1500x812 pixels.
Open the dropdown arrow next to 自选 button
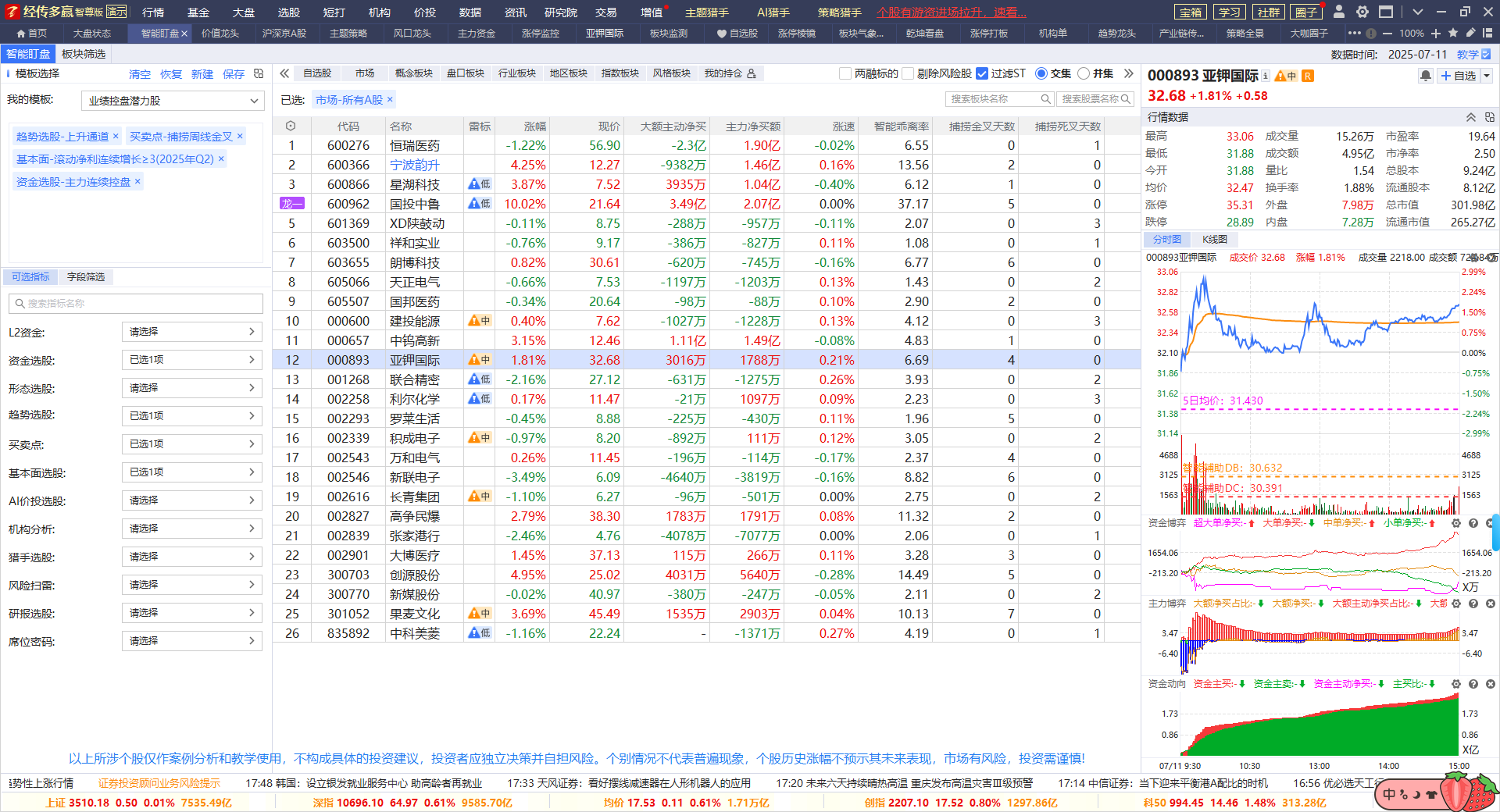pos(1487,76)
